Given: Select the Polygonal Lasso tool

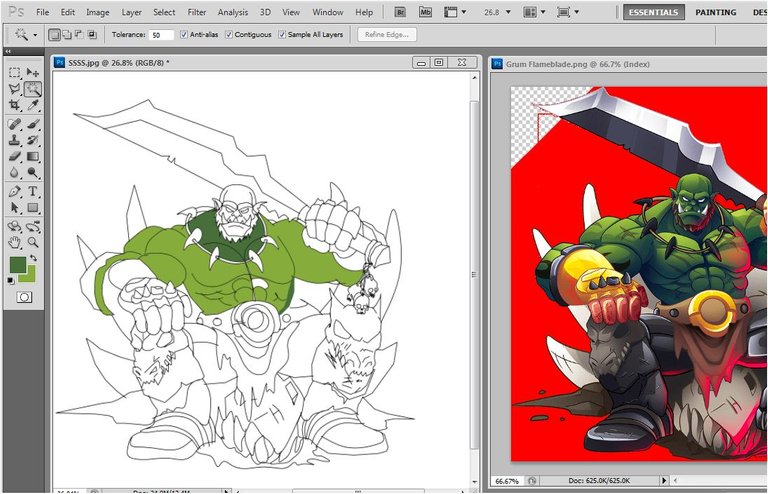Looking at the screenshot, I should (x=15, y=89).
